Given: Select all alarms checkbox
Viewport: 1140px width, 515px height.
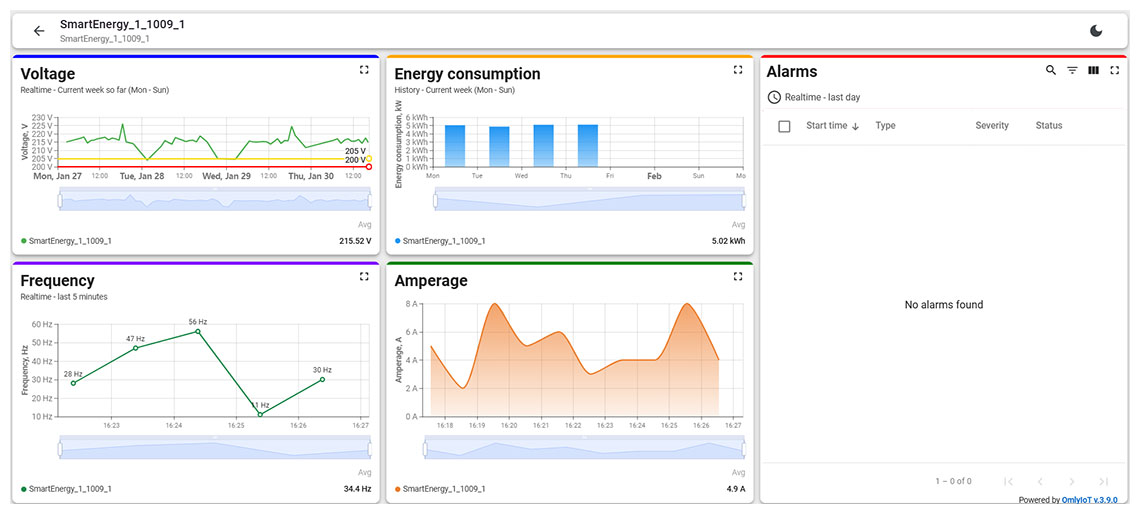Looking at the screenshot, I should coord(784,126).
